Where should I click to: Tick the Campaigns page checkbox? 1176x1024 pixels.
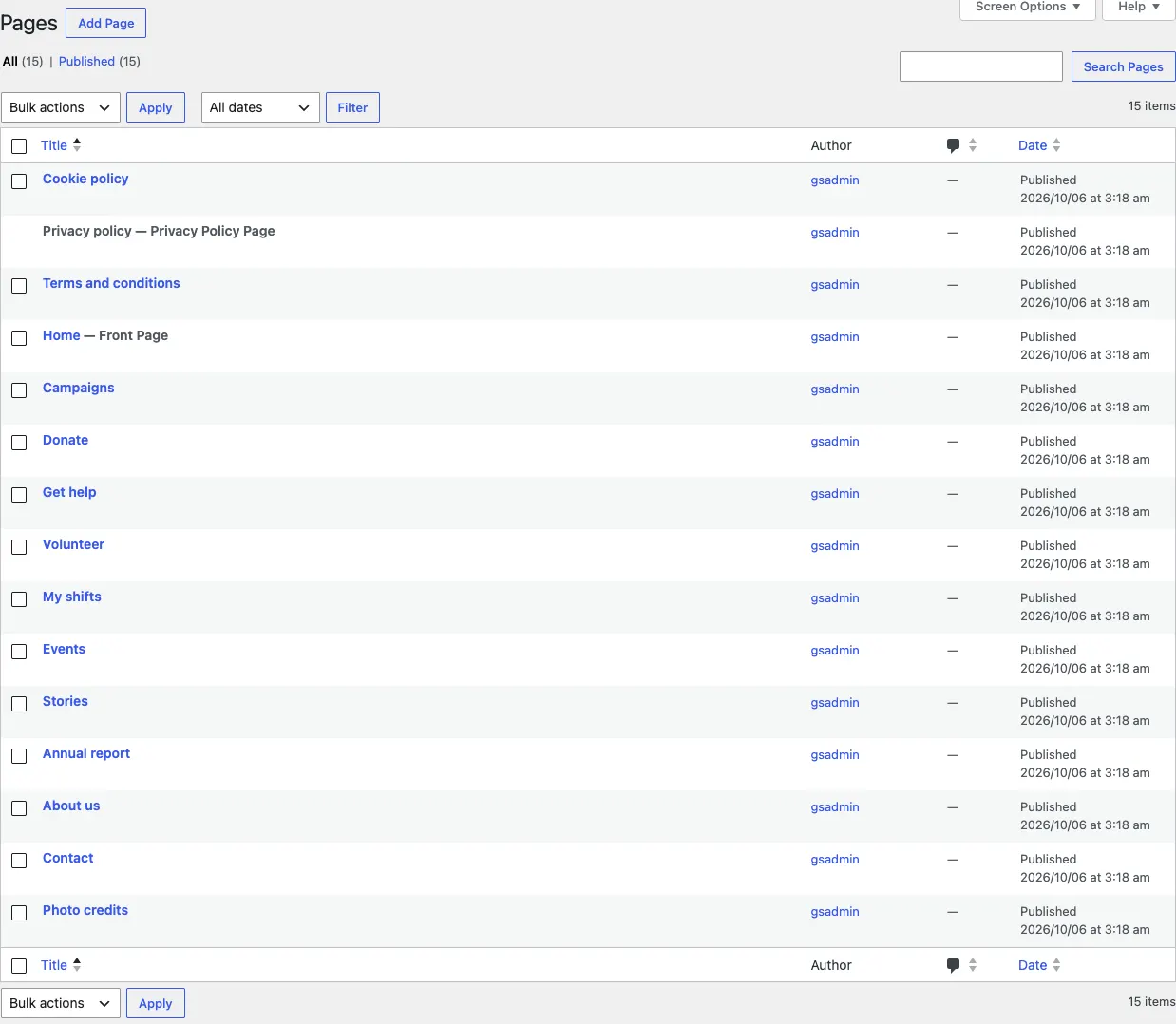click(x=19, y=390)
